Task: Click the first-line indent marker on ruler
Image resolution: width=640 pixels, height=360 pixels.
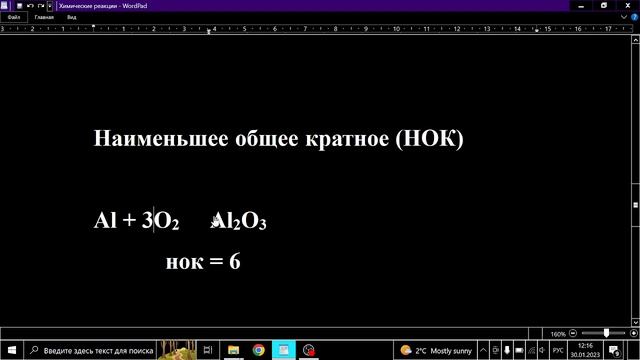Action: (93, 27)
